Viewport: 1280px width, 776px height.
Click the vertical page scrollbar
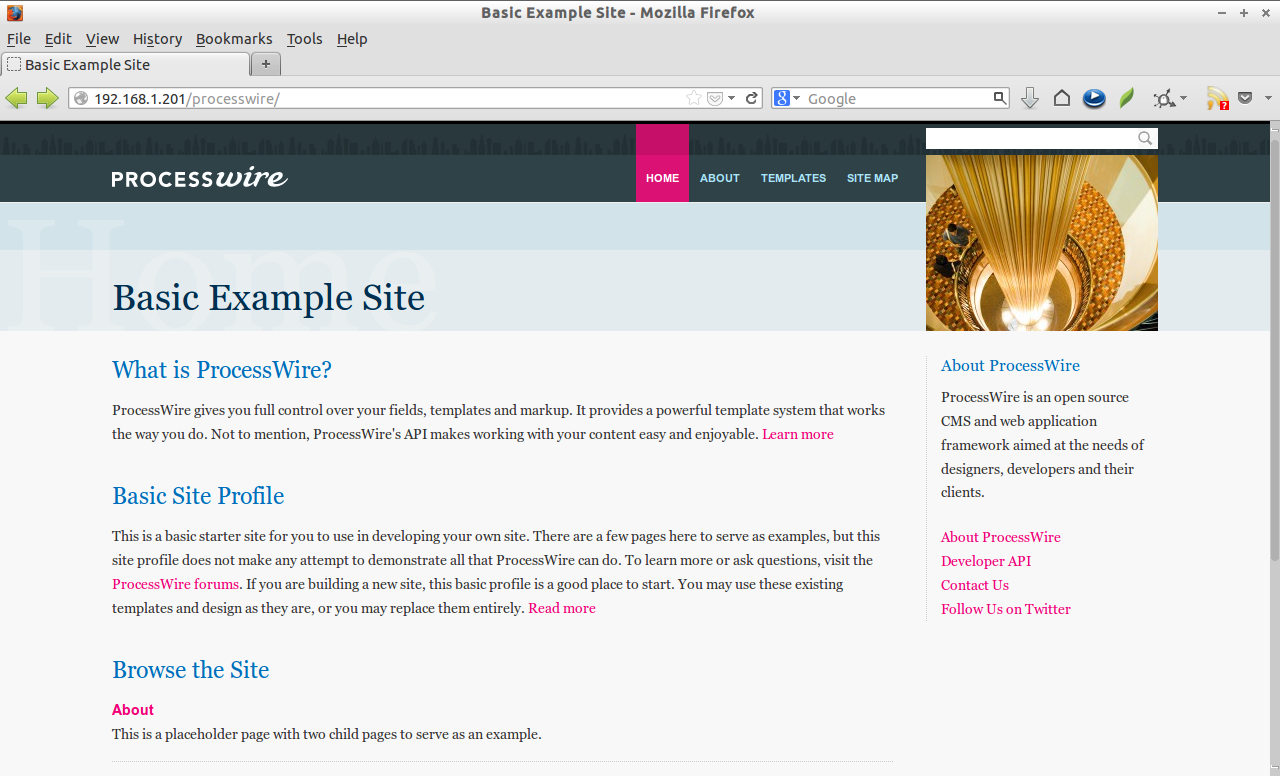click(x=1274, y=350)
